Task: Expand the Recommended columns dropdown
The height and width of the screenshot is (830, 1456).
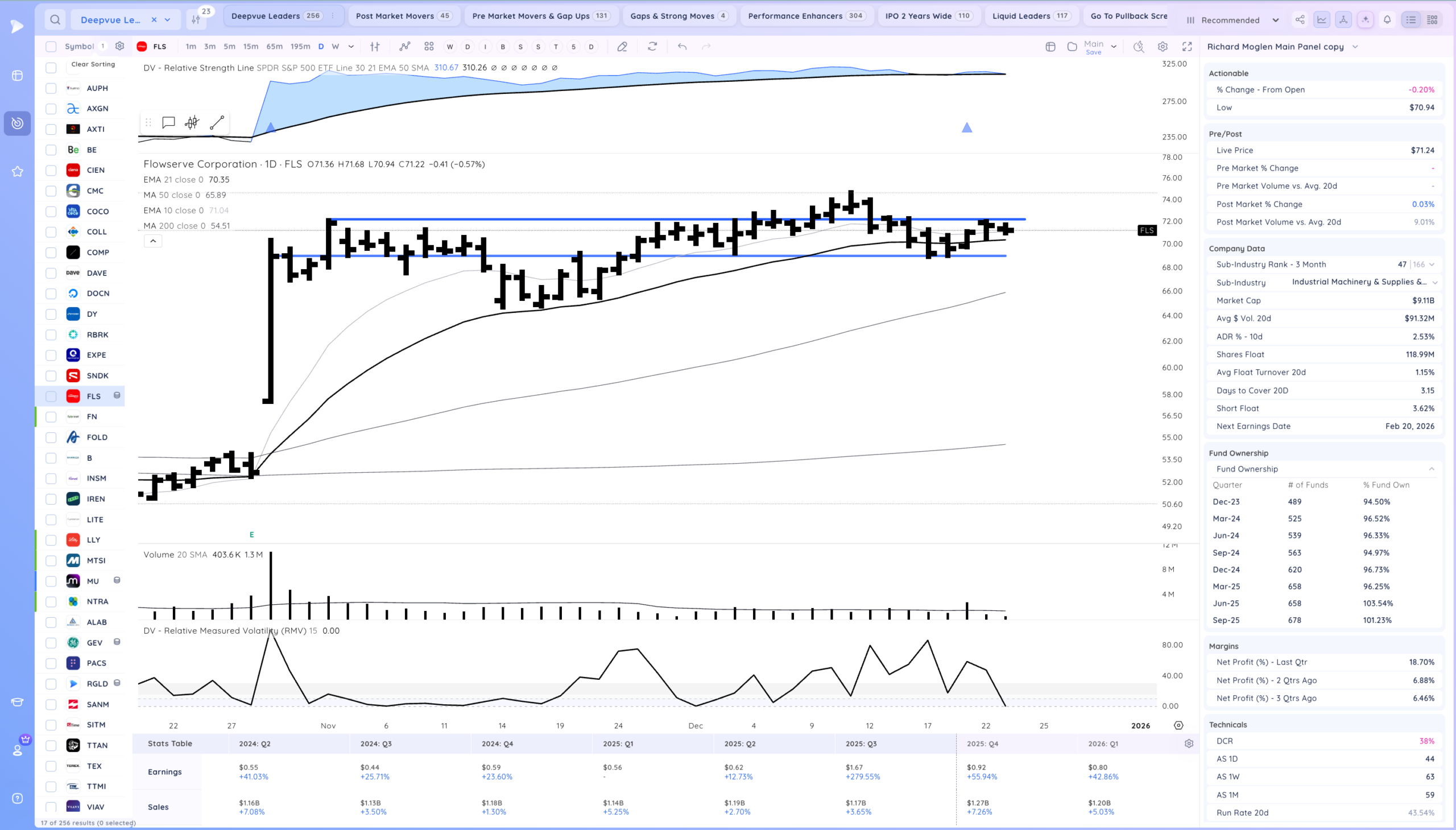Action: 1275,20
